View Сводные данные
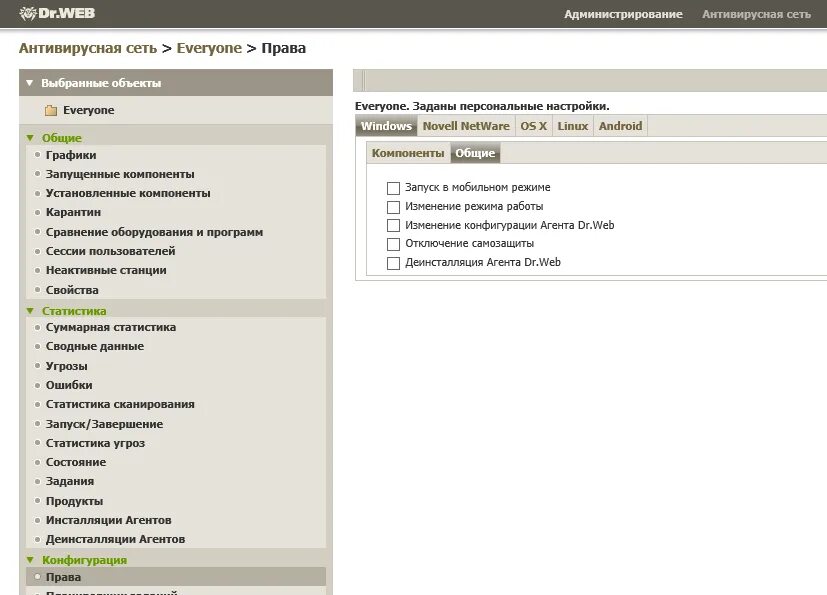 pyautogui.click(x=95, y=346)
